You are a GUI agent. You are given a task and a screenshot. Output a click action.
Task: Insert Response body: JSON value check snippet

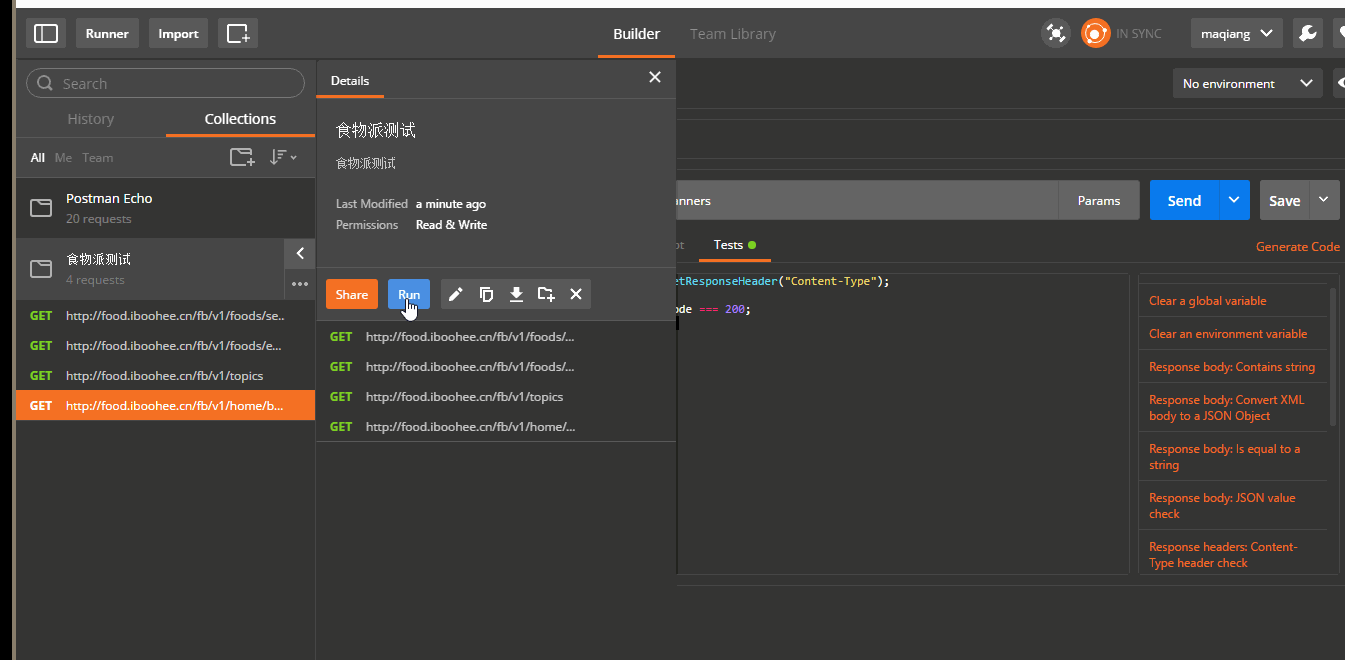point(1222,506)
